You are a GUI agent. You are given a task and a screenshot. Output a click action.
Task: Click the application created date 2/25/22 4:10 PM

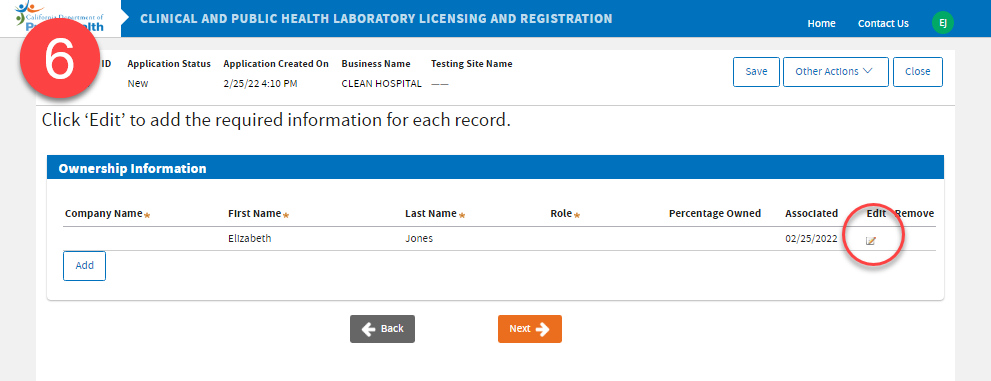pos(260,83)
